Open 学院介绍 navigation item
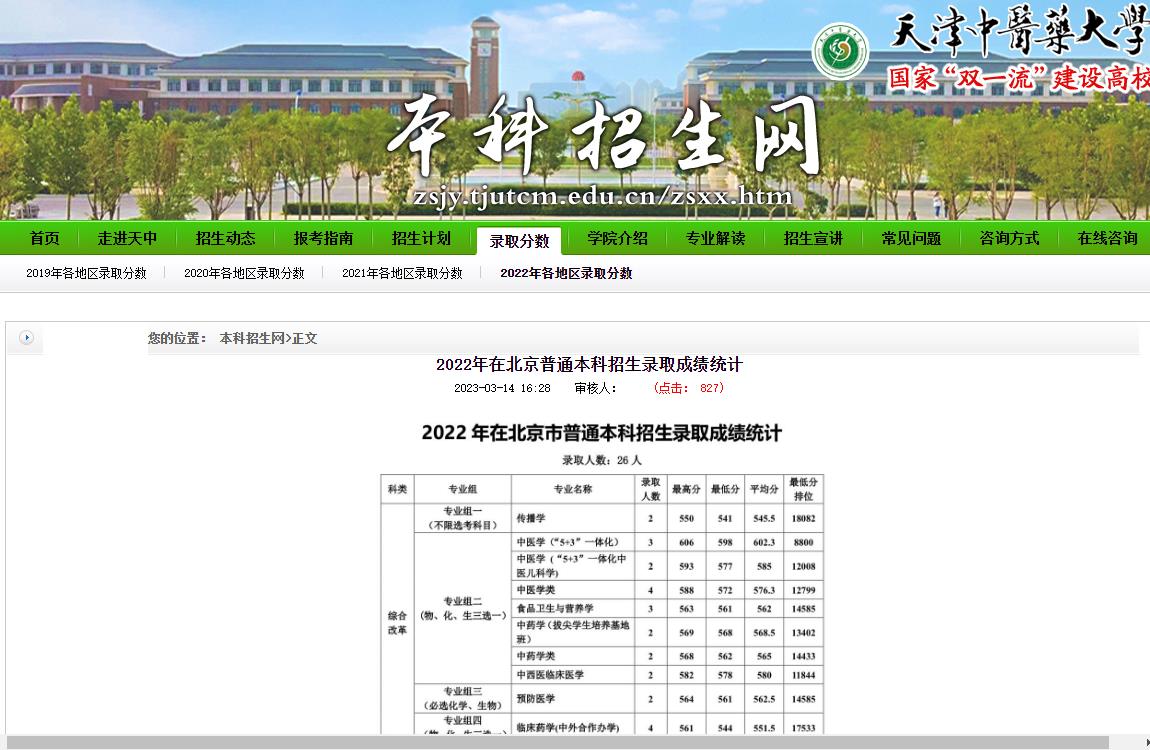This screenshot has width=1150, height=750. (x=618, y=238)
